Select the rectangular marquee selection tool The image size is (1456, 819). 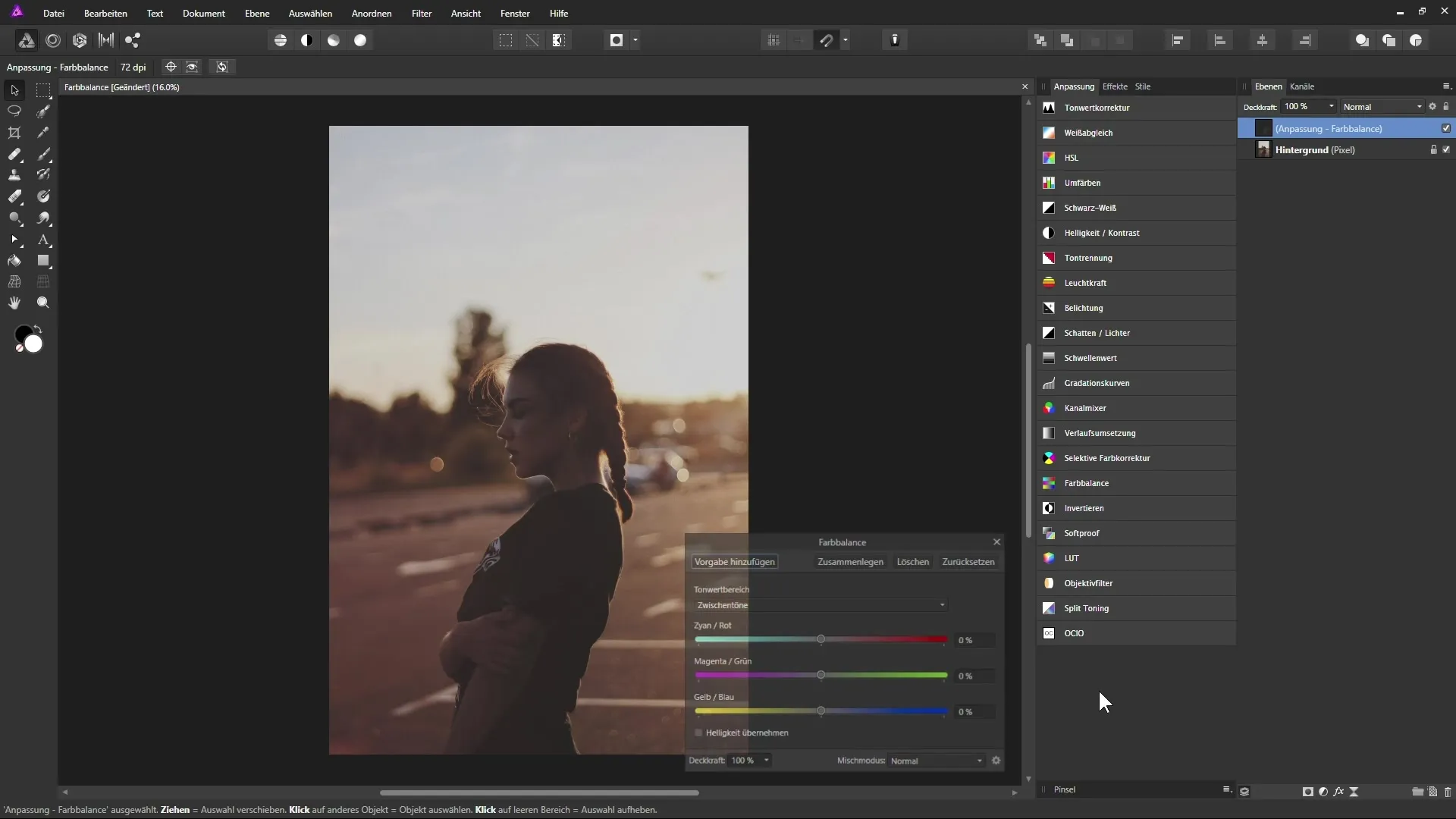point(43,90)
